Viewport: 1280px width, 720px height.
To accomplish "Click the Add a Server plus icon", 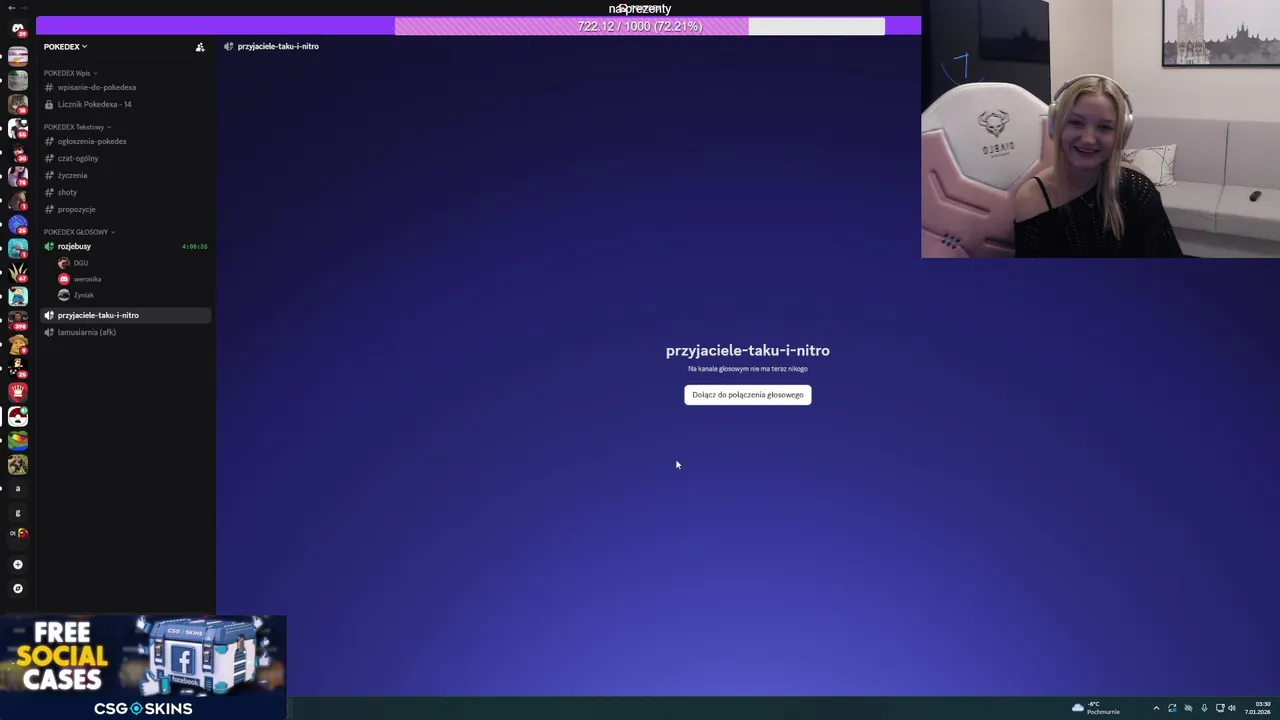I will tap(18, 564).
